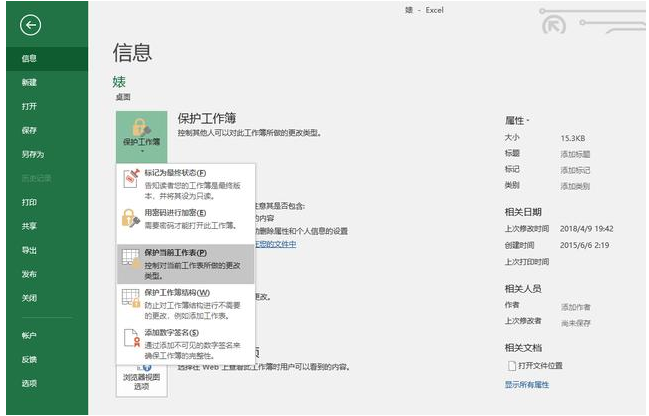Open 发布 in the sidebar
The width and height of the screenshot is (649, 416).
(x=47, y=274)
